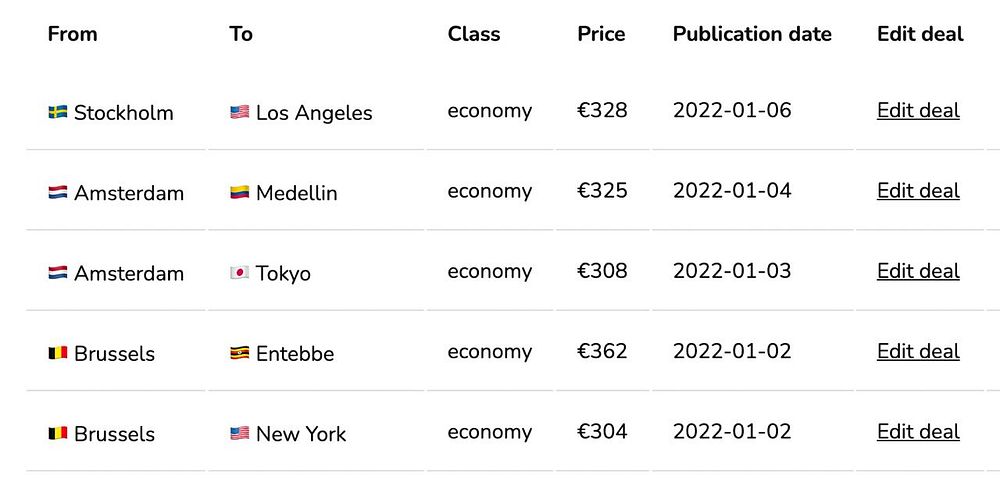Click the Japanese flag beside Tokyo
This screenshot has width=1000, height=486.
240,273
